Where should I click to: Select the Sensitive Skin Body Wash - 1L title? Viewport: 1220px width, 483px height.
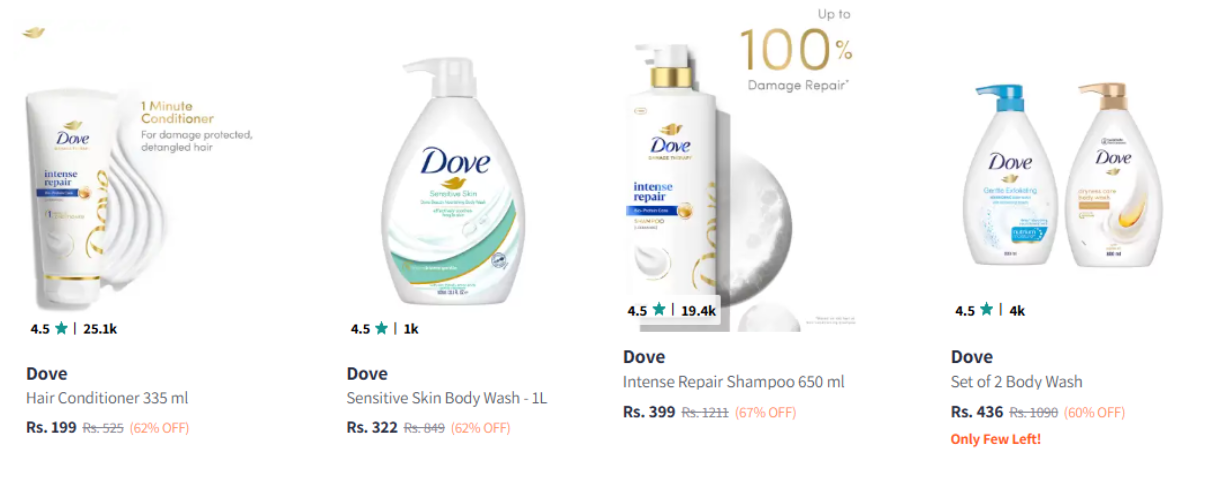[x=447, y=398]
